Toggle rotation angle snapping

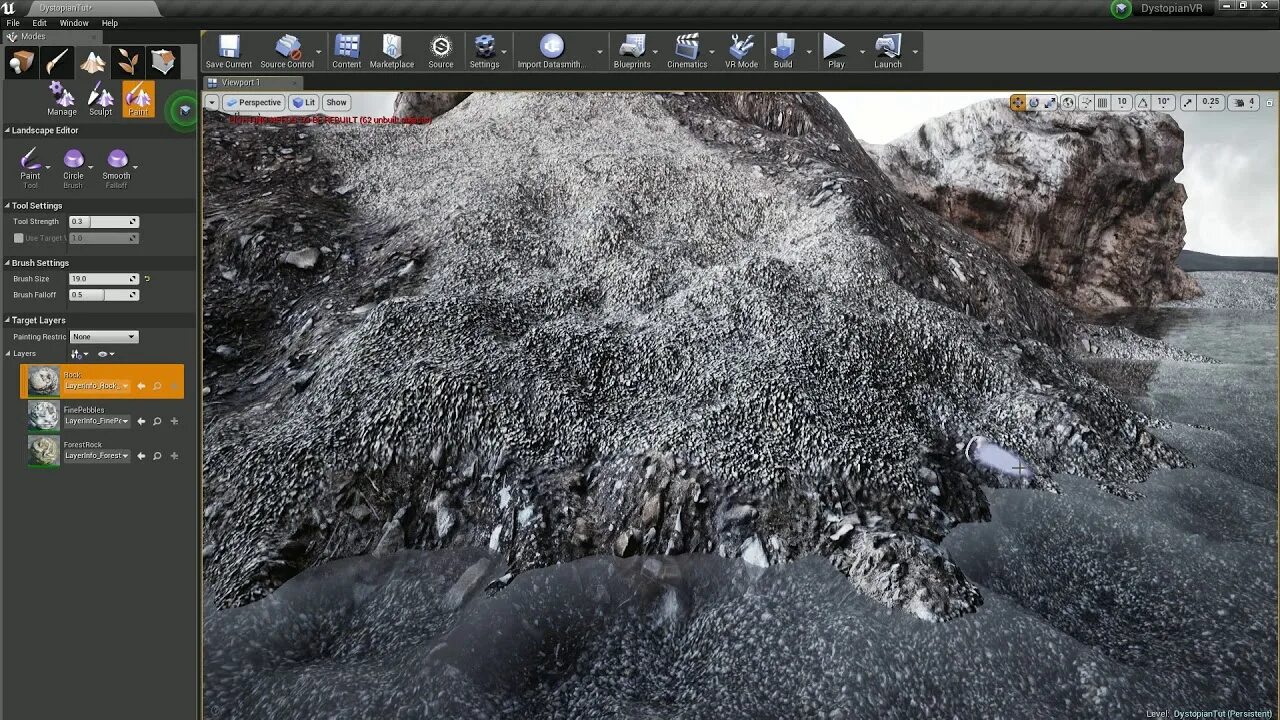click(x=1144, y=102)
